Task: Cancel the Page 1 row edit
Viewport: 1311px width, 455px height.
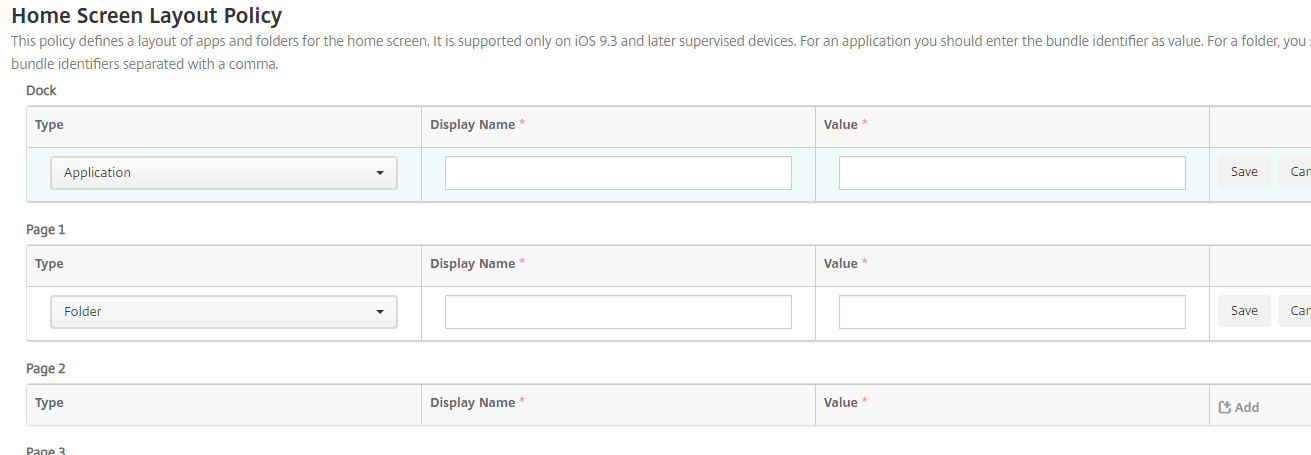Action: (1297, 311)
